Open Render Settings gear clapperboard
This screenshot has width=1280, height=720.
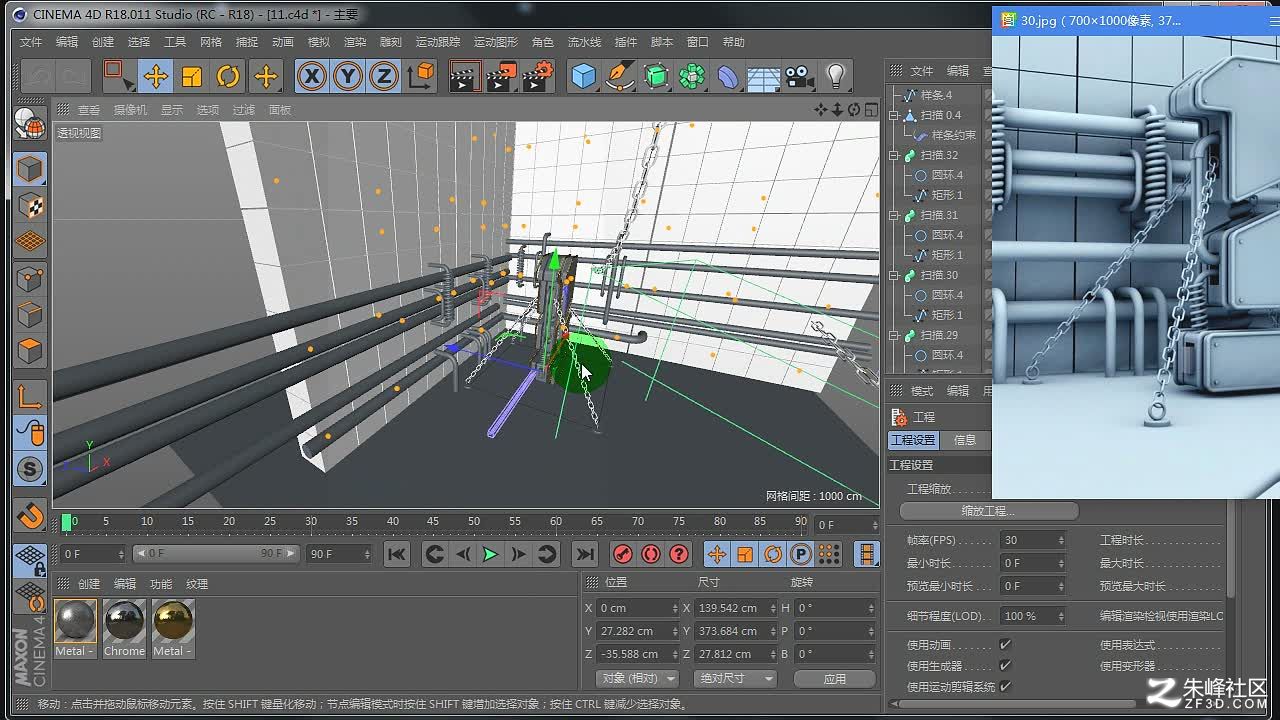pos(538,76)
